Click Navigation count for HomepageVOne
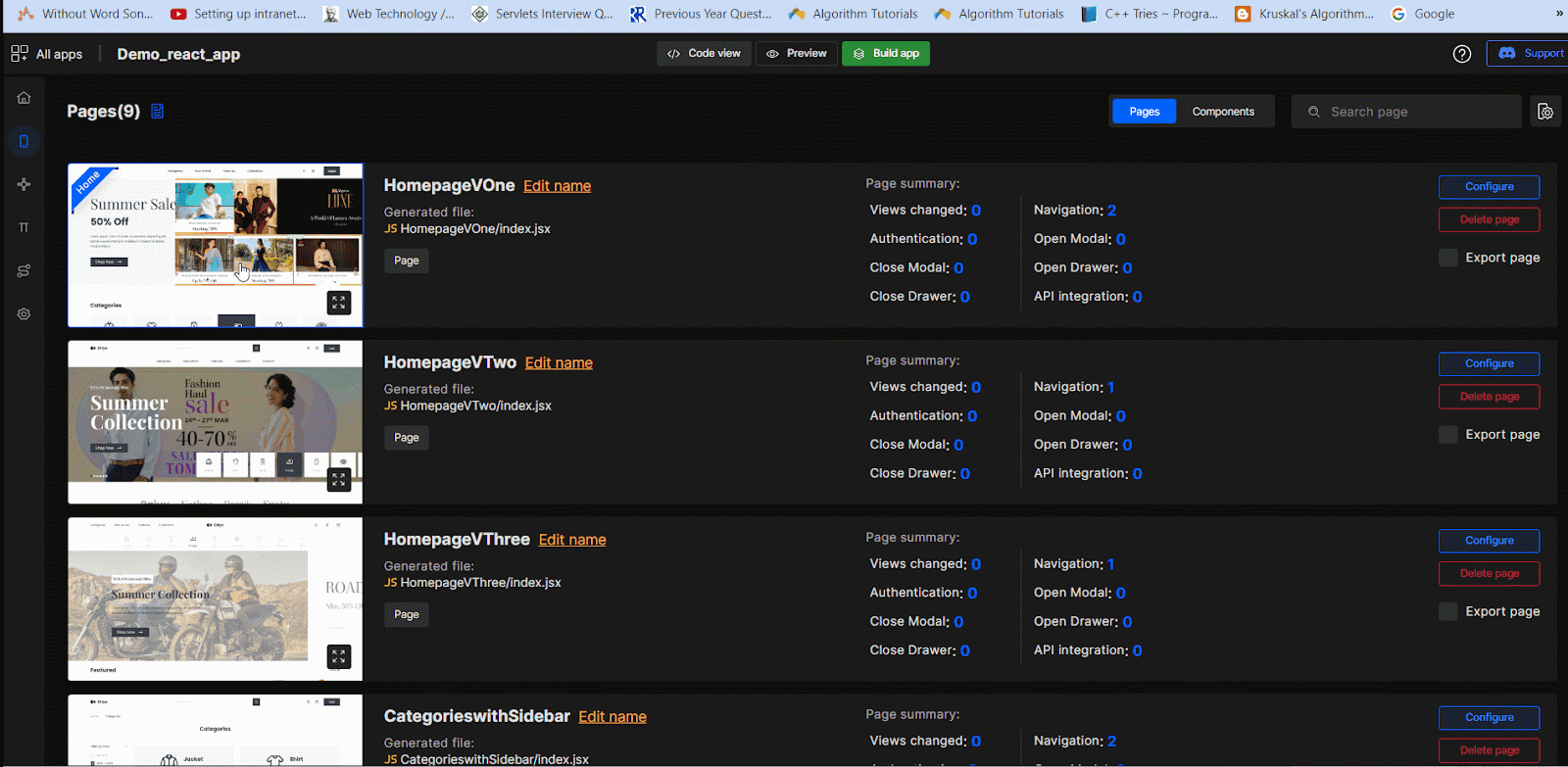Screen dimensions: 1568x767 (x=1111, y=211)
